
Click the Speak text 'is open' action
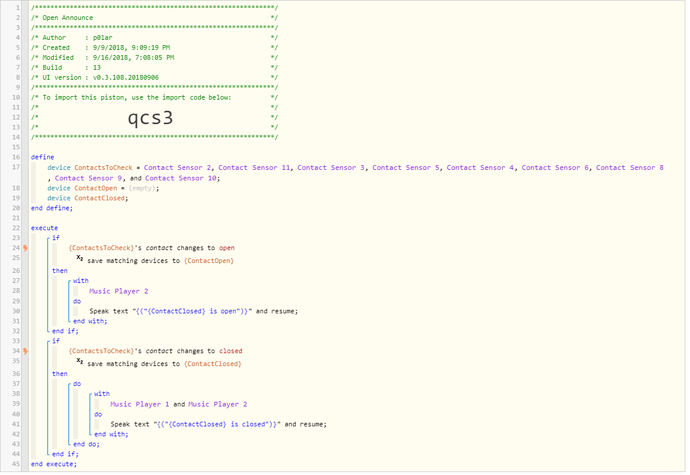click(194, 311)
